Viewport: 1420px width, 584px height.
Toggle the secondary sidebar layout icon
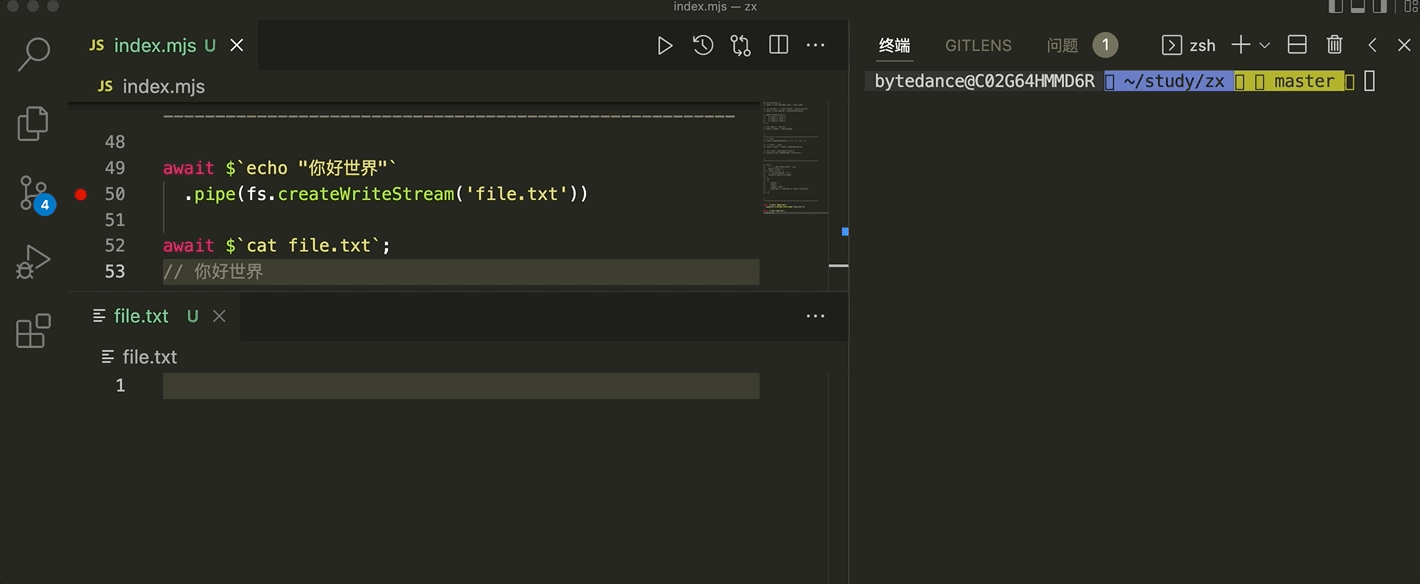(1380, 6)
